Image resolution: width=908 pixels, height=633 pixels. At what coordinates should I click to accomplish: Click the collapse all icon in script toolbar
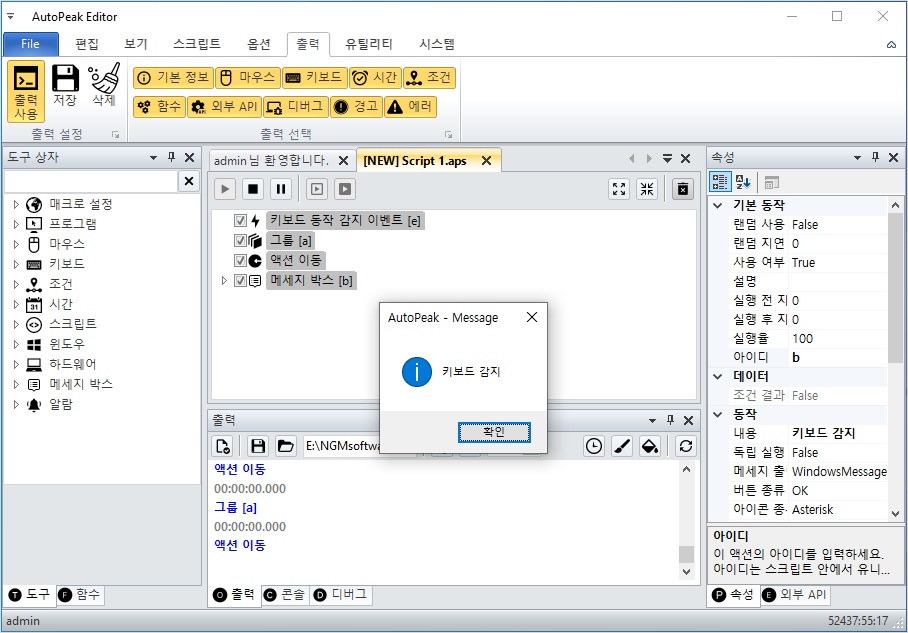(x=647, y=189)
